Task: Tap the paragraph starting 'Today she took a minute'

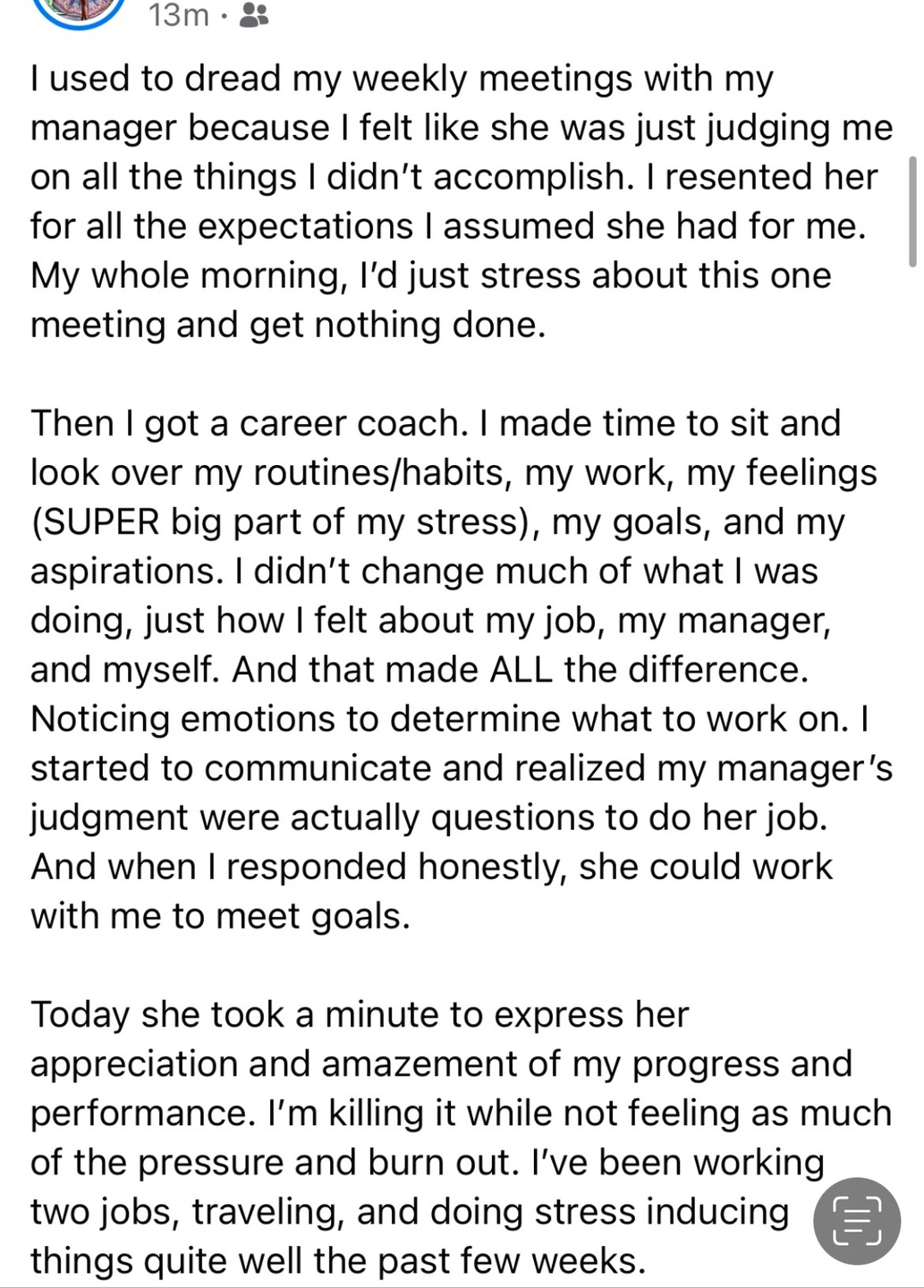Action: pos(462,1137)
